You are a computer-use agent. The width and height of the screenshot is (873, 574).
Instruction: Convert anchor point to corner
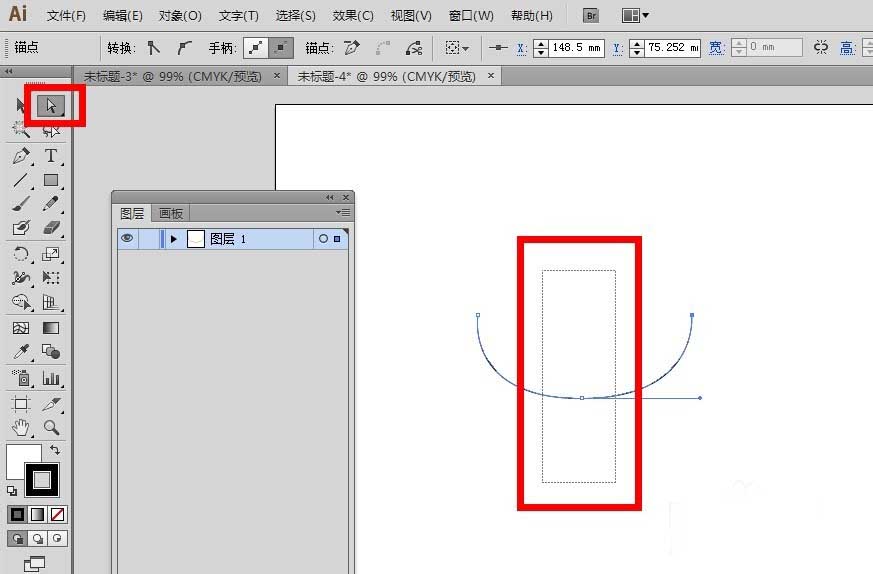tap(154, 48)
